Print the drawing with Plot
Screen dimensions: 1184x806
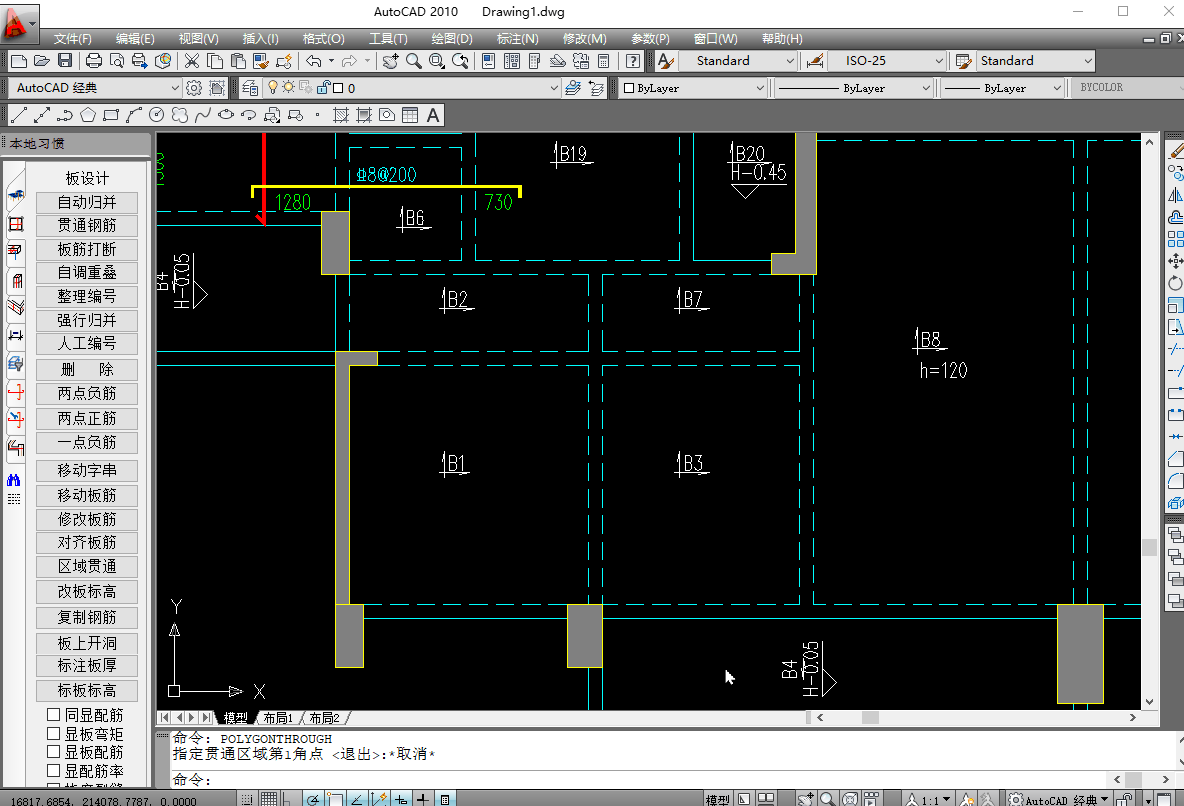(94, 61)
